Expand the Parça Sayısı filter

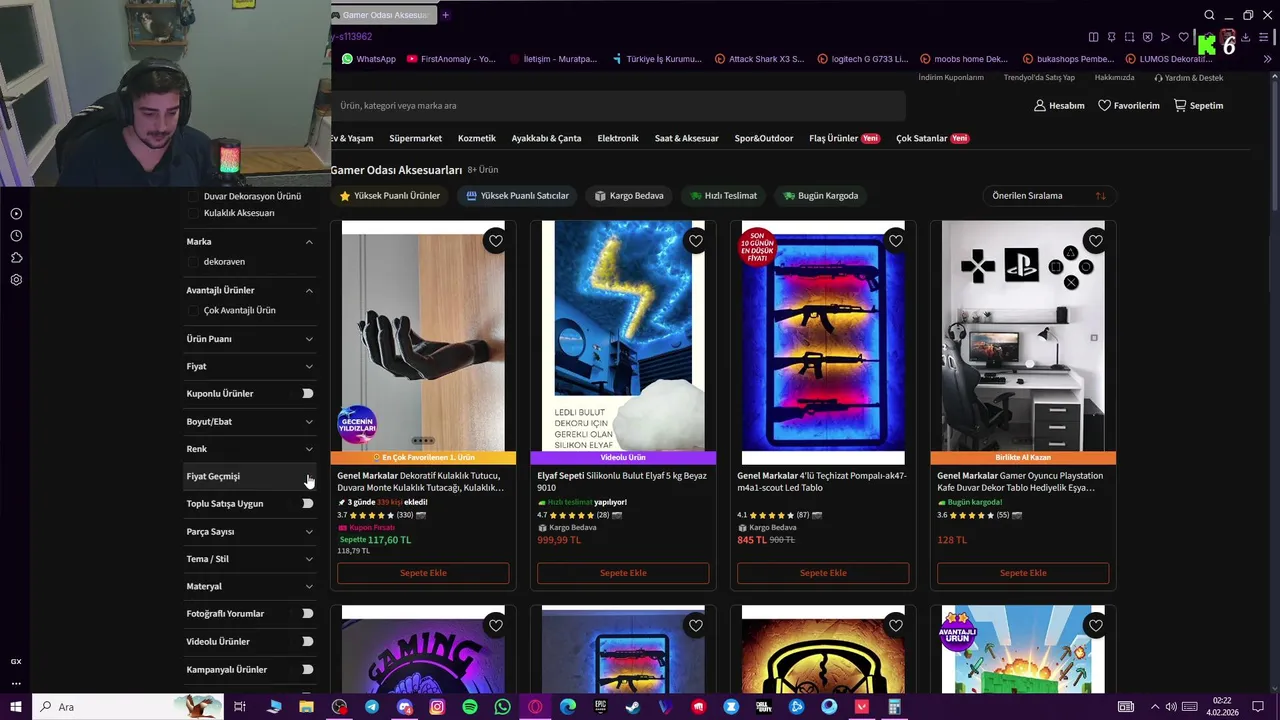[x=309, y=532]
